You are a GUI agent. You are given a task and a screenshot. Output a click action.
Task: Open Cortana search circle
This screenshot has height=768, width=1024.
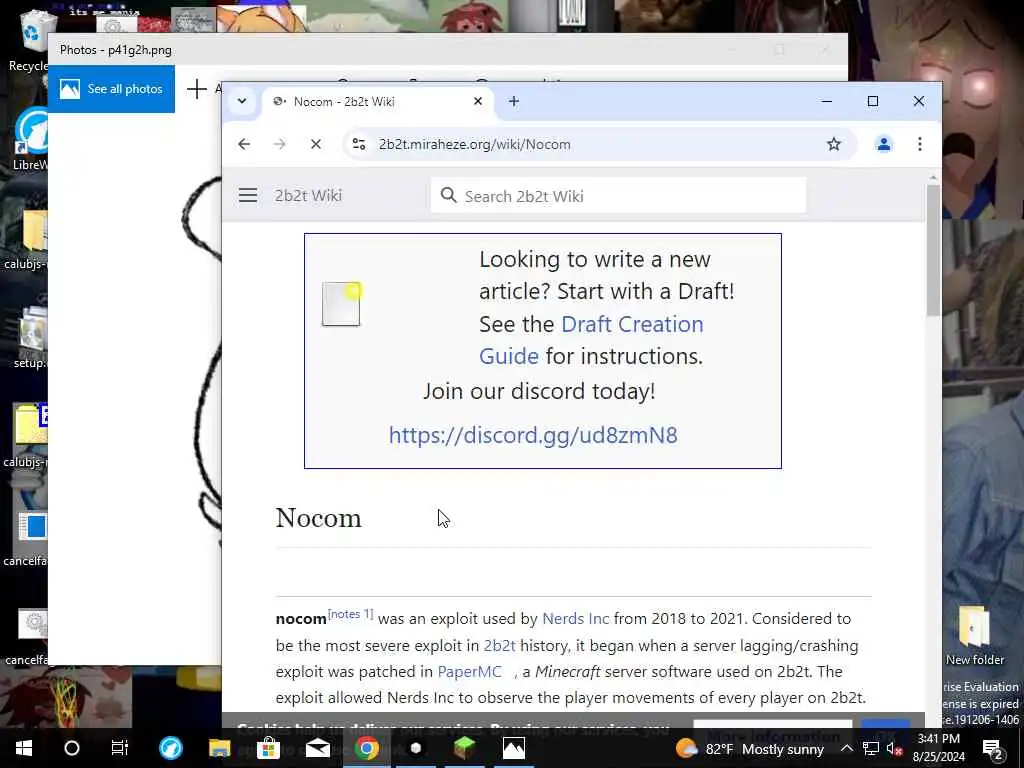tap(72, 748)
